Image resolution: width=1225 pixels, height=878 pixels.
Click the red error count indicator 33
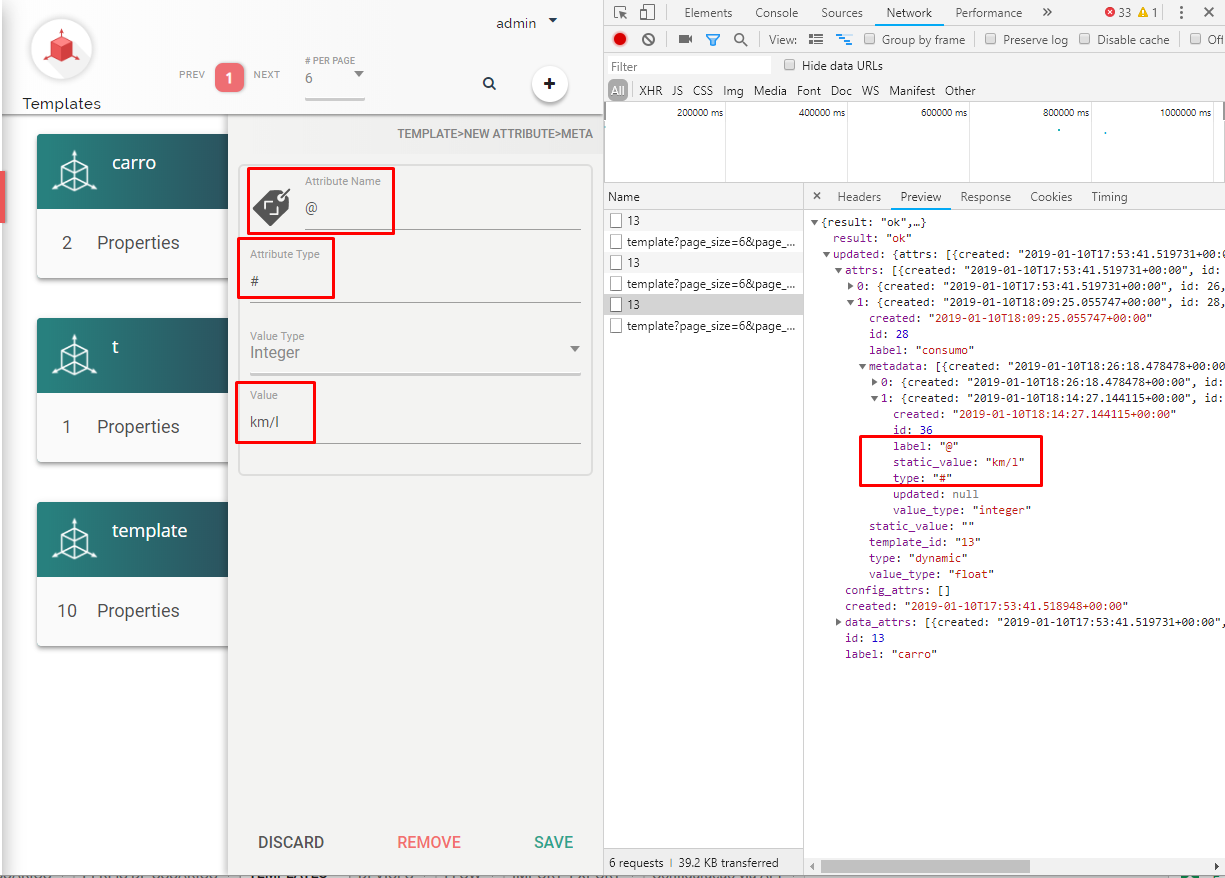tap(1118, 13)
